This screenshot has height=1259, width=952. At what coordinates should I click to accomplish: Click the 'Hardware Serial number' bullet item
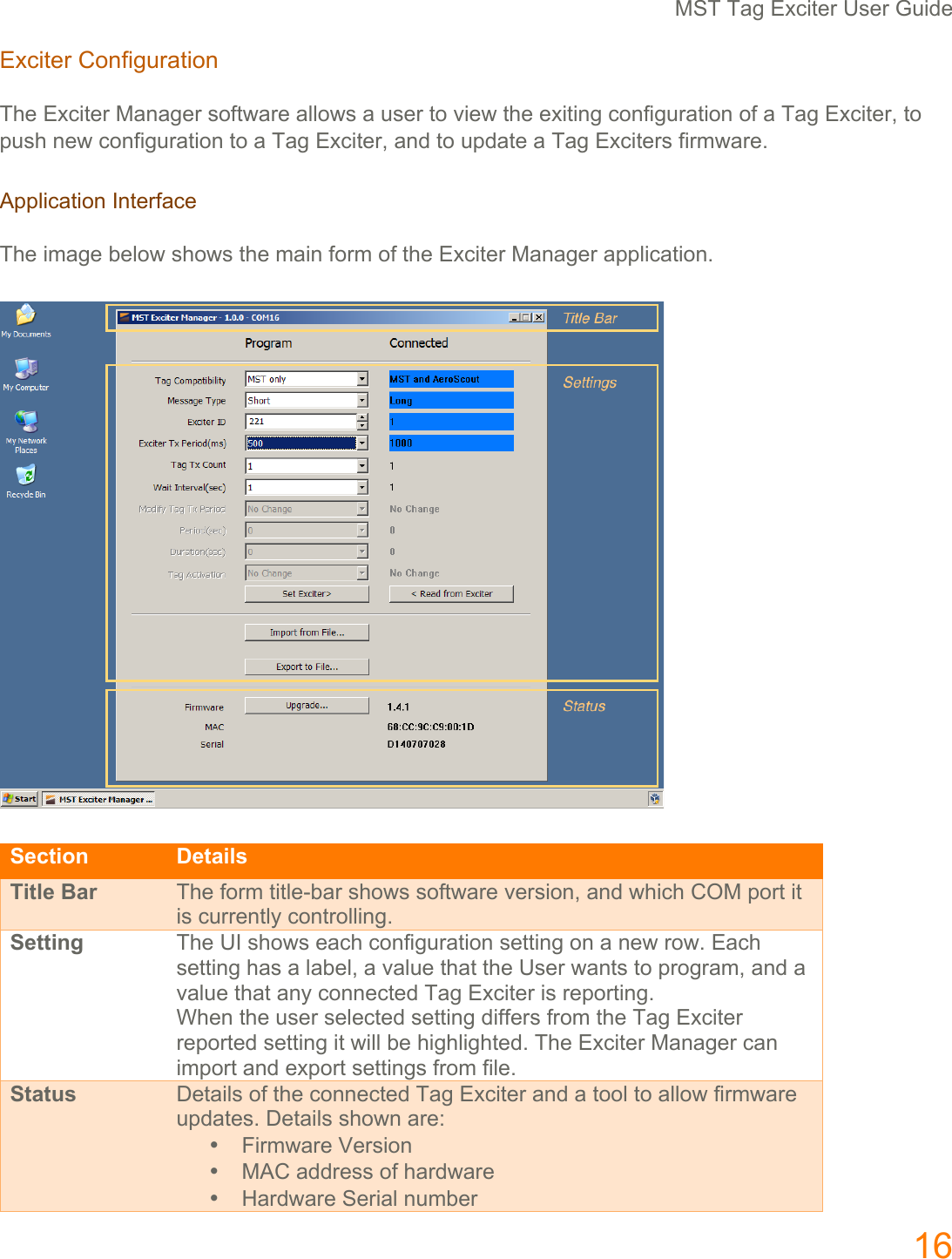(x=360, y=1199)
